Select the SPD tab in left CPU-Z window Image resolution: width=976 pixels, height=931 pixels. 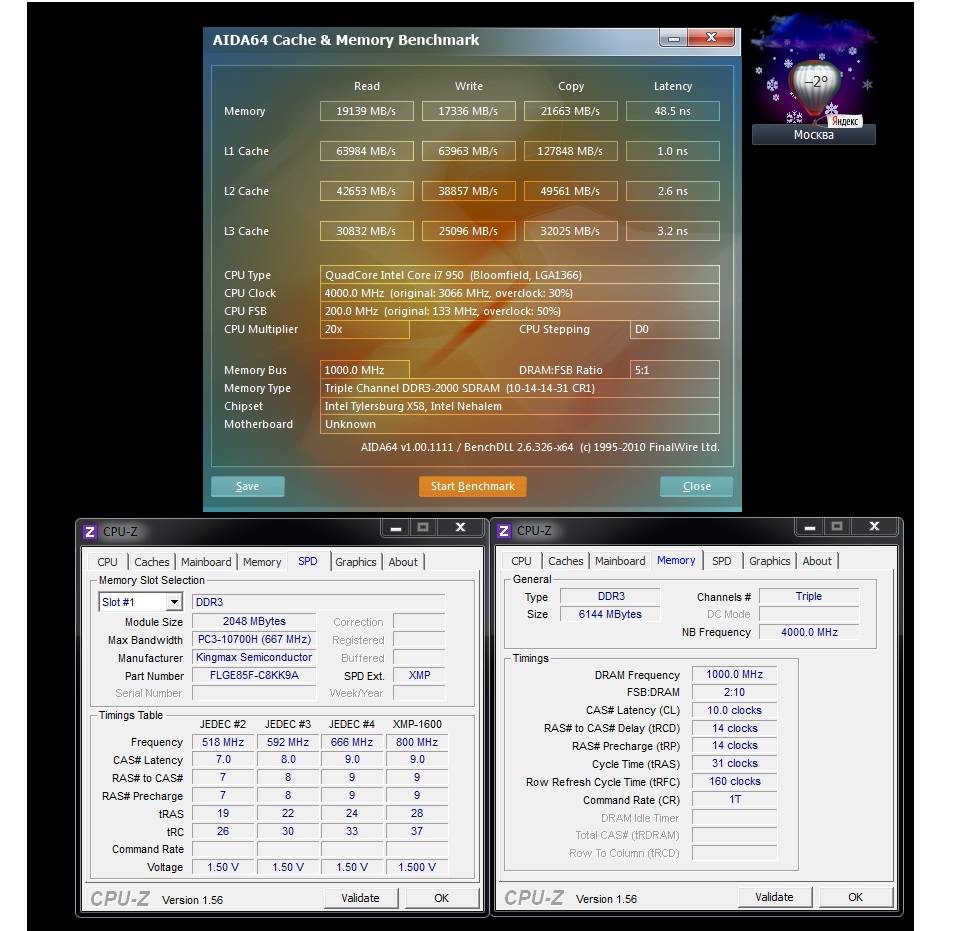tap(307, 561)
